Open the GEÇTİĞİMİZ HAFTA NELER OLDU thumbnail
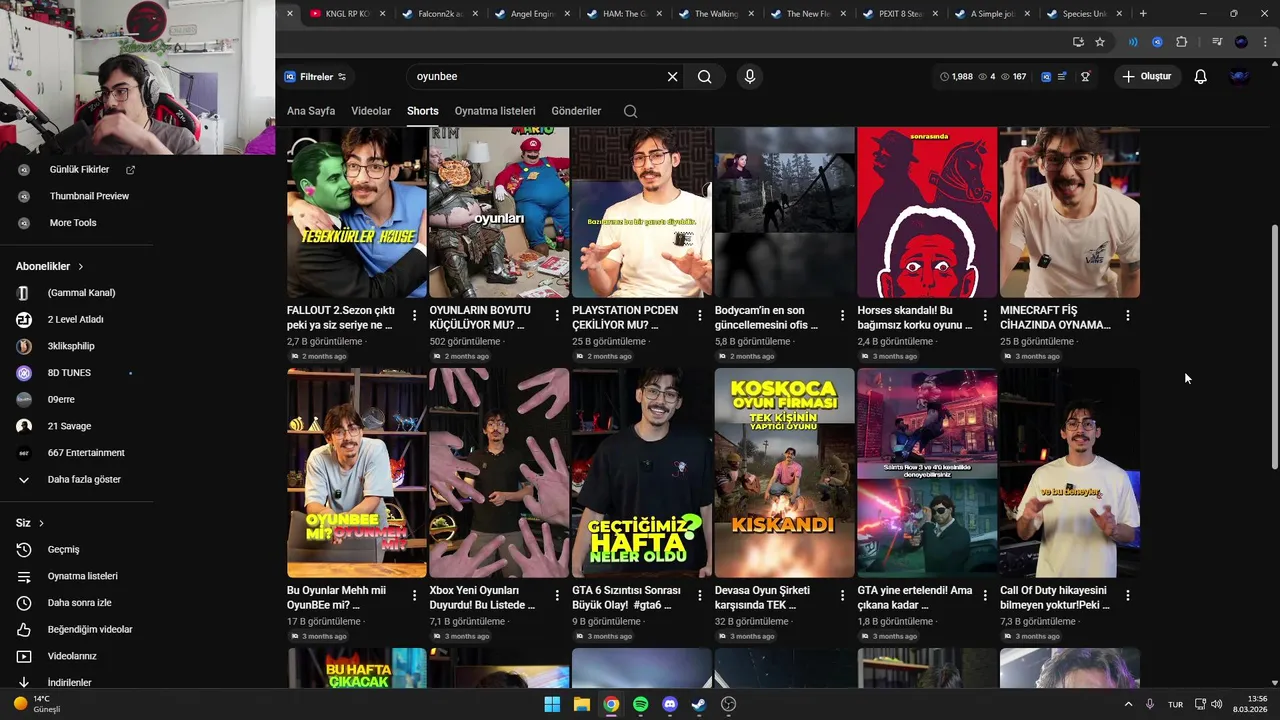The width and height of the screenshot is (1280, 720). point(642,473)
